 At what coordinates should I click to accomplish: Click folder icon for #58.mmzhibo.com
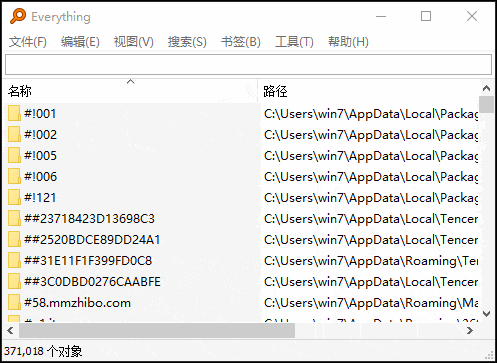(14, 302)
